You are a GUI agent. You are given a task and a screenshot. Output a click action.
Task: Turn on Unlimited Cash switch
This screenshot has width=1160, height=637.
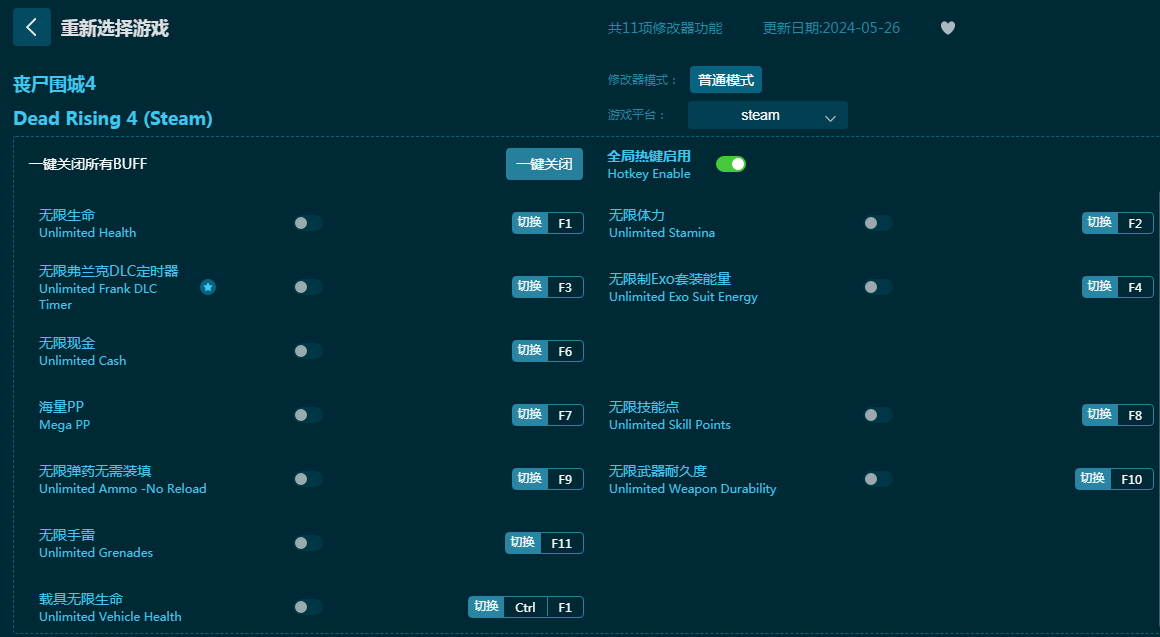point(308,351)
